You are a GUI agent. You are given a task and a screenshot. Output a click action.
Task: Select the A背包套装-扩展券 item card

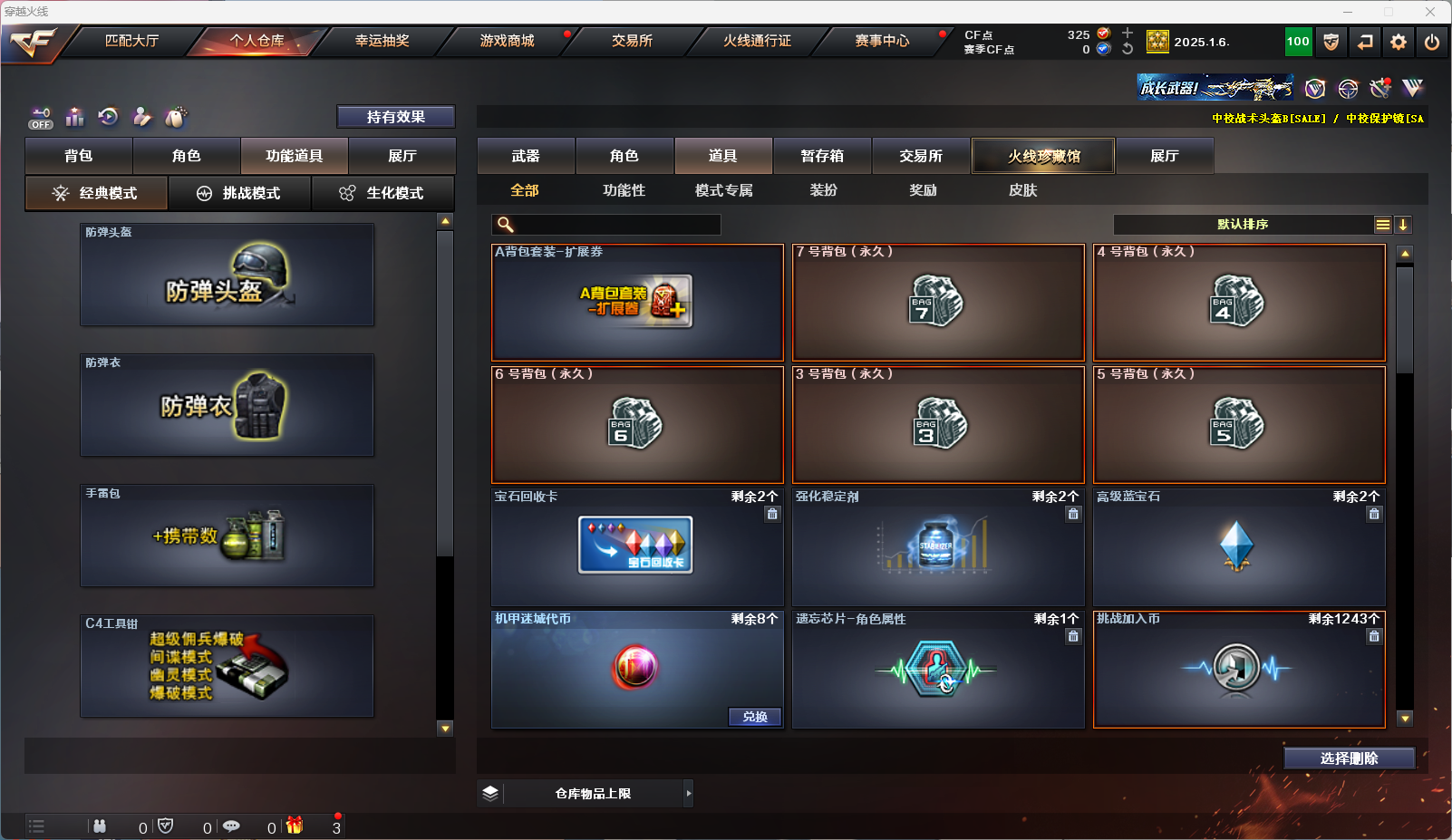tap(637, 303)
